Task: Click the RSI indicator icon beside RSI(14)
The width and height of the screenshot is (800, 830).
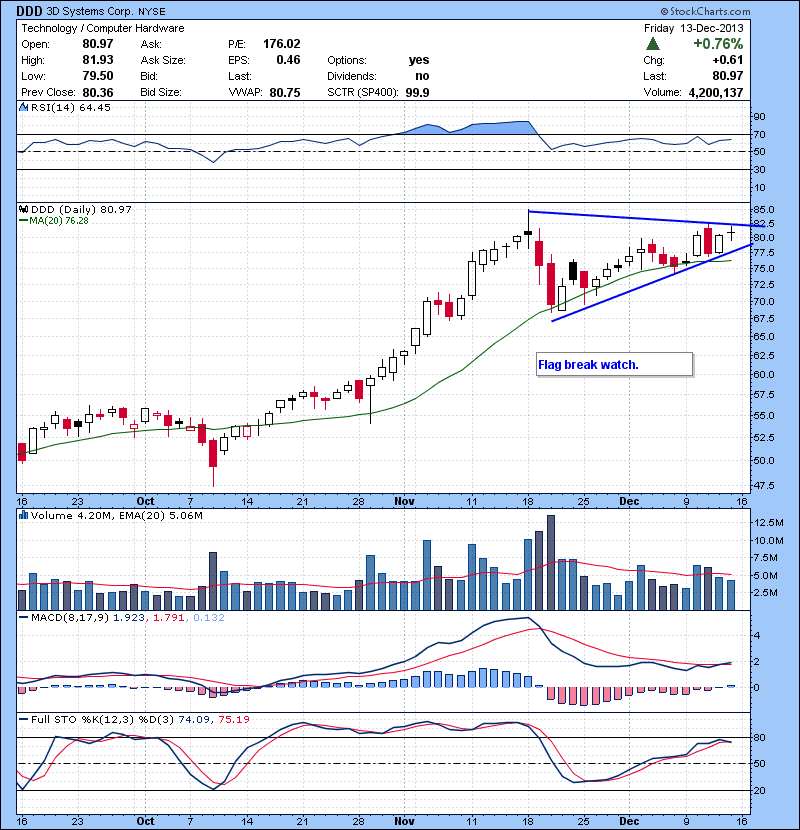Action: click(x=23, y=107)
